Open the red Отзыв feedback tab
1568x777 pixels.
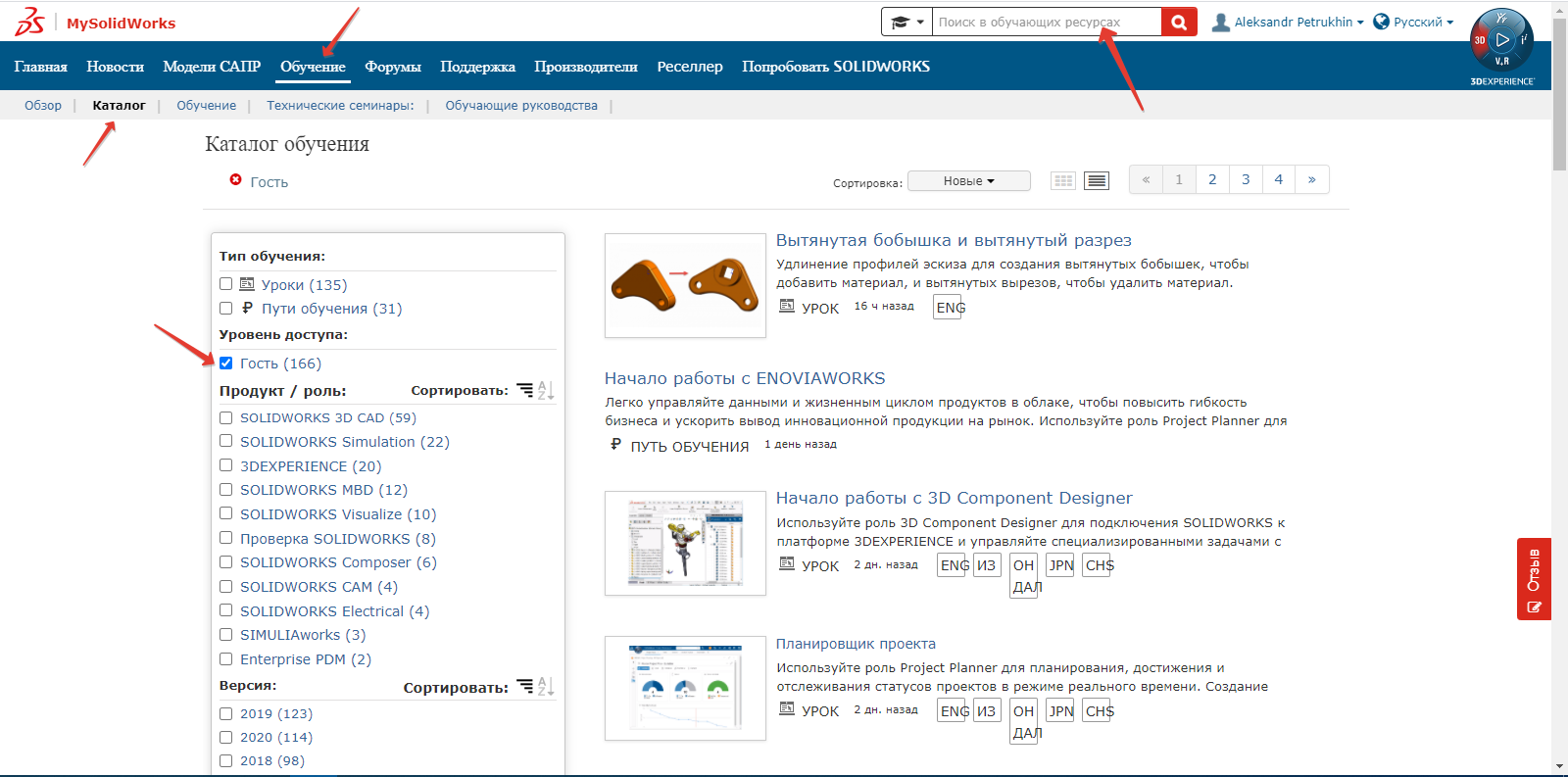coord(1534,579)
